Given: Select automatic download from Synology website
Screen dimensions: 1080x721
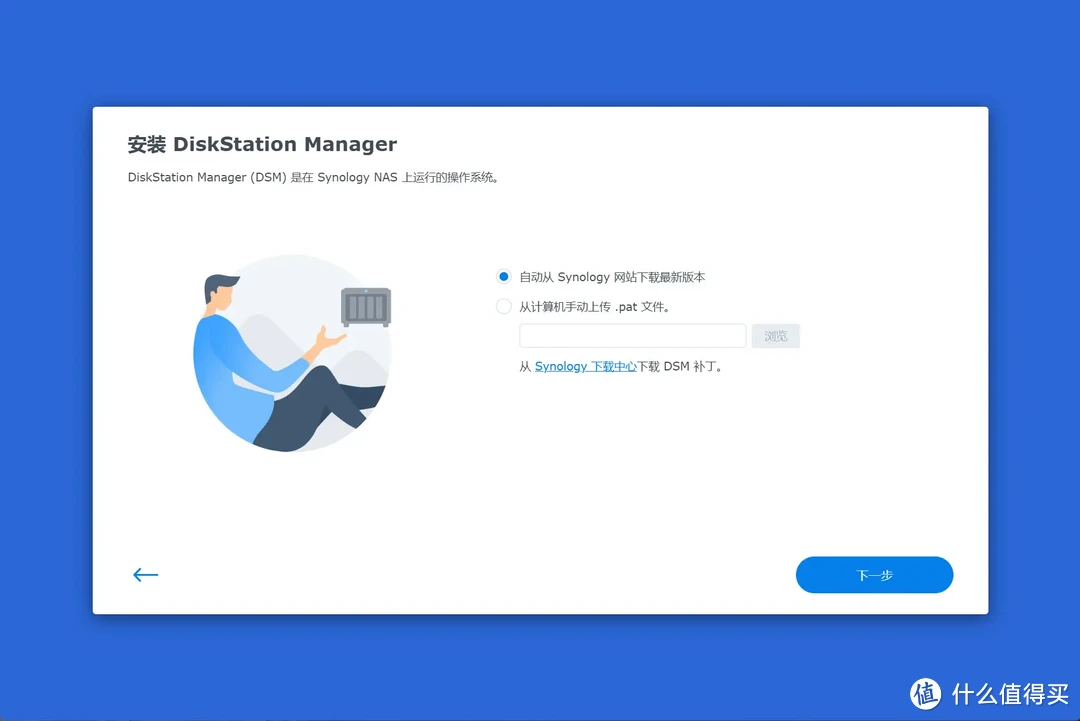Looking at the screenshot, I should 503,277.
